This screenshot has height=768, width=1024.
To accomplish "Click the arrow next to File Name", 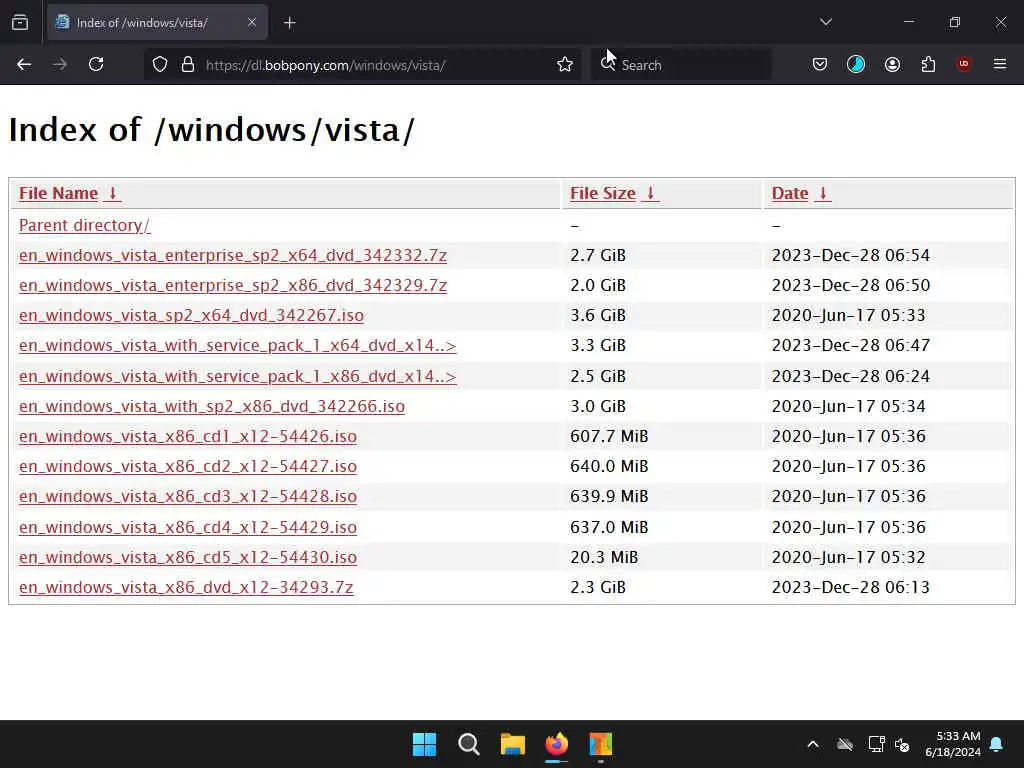I will (x=112, y=193).
